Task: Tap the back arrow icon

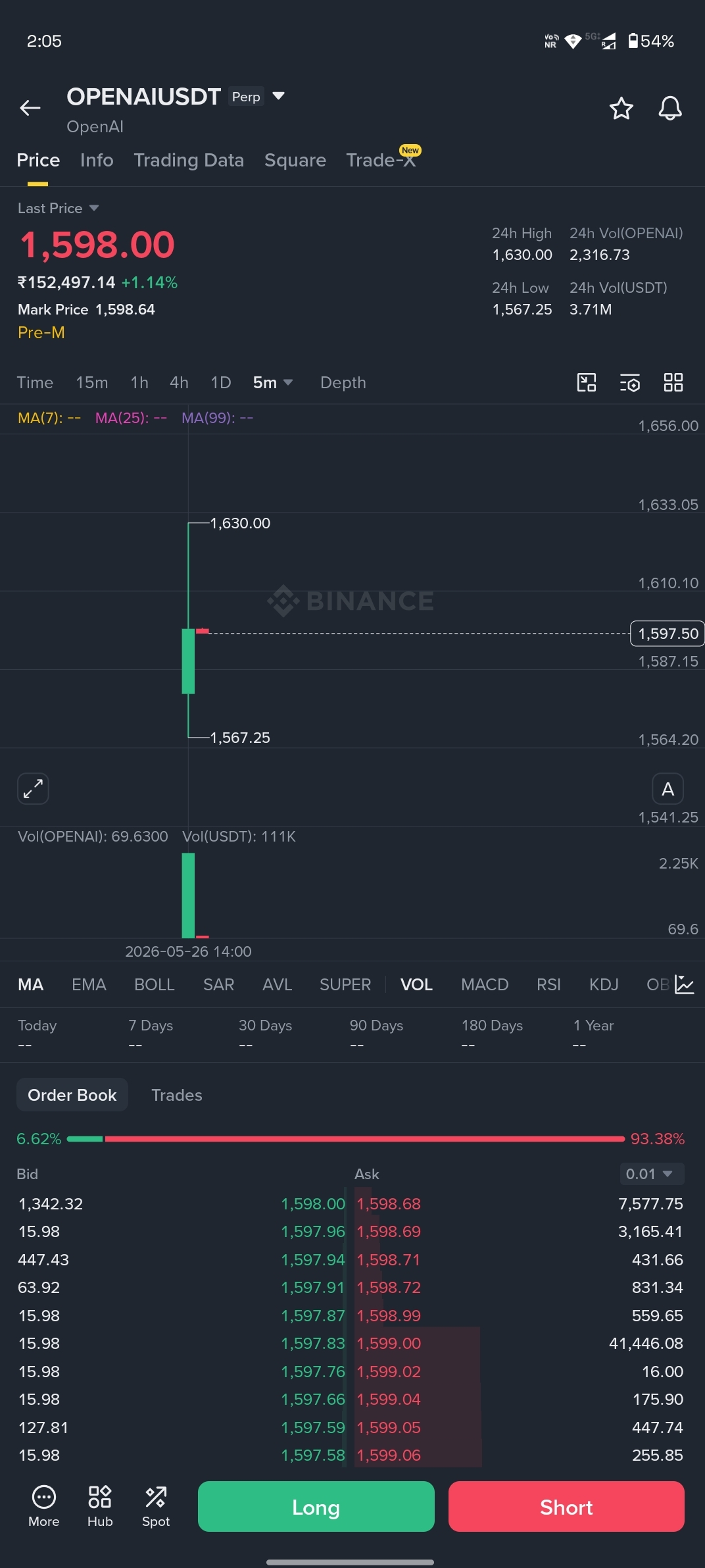Action: tap(30, 108)
